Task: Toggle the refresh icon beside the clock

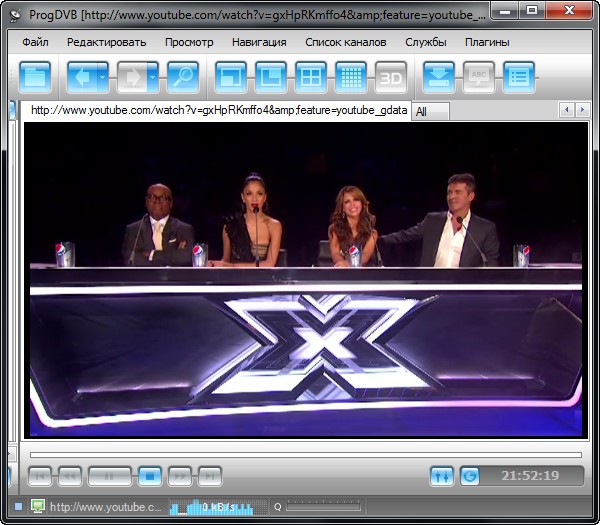Action: [x=470, y=476]
